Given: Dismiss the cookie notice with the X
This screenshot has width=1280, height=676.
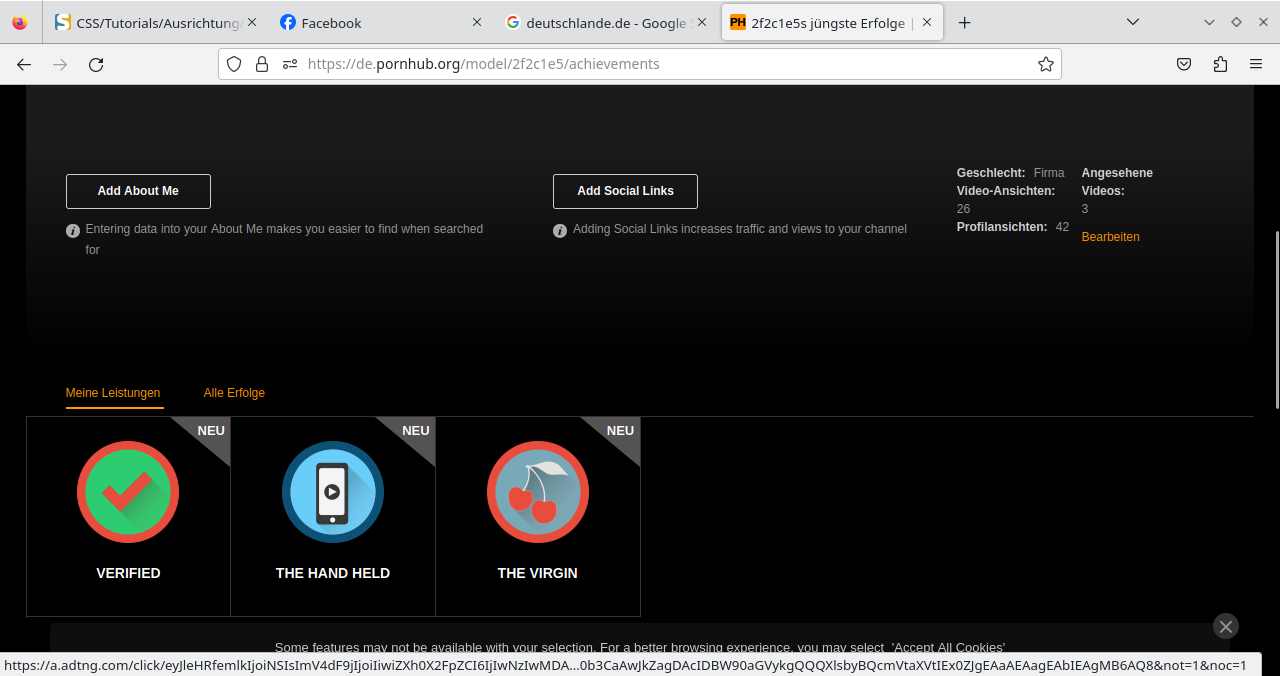Looking at the screenshot, I should pos(1225,626).
